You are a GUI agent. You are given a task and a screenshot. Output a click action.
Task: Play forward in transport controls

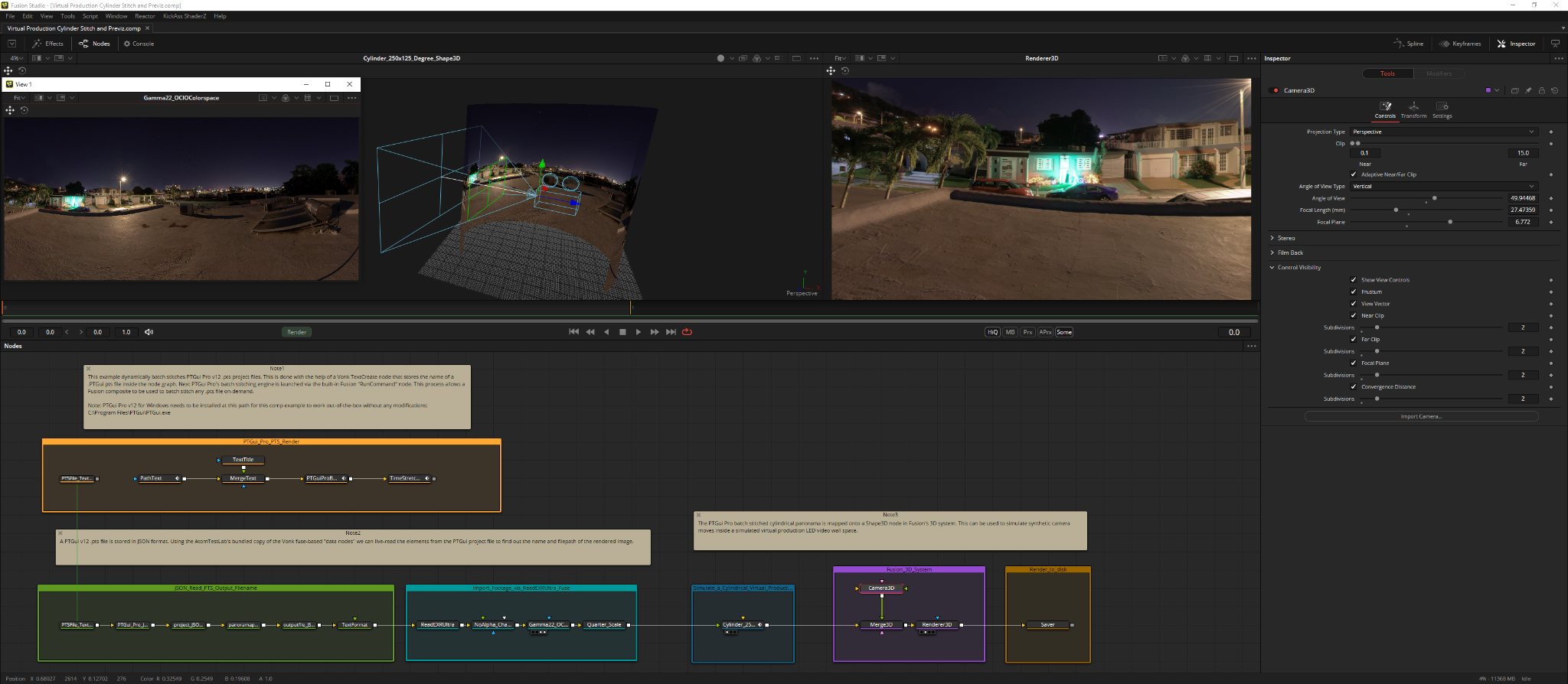(x=639, y=332)
